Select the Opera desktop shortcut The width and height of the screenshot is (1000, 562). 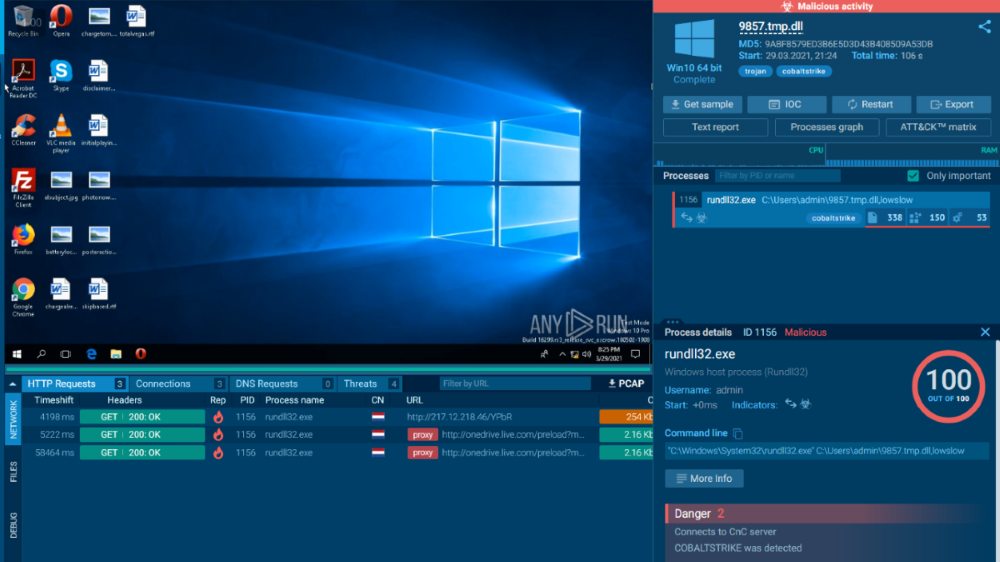(x=61, y=21)
